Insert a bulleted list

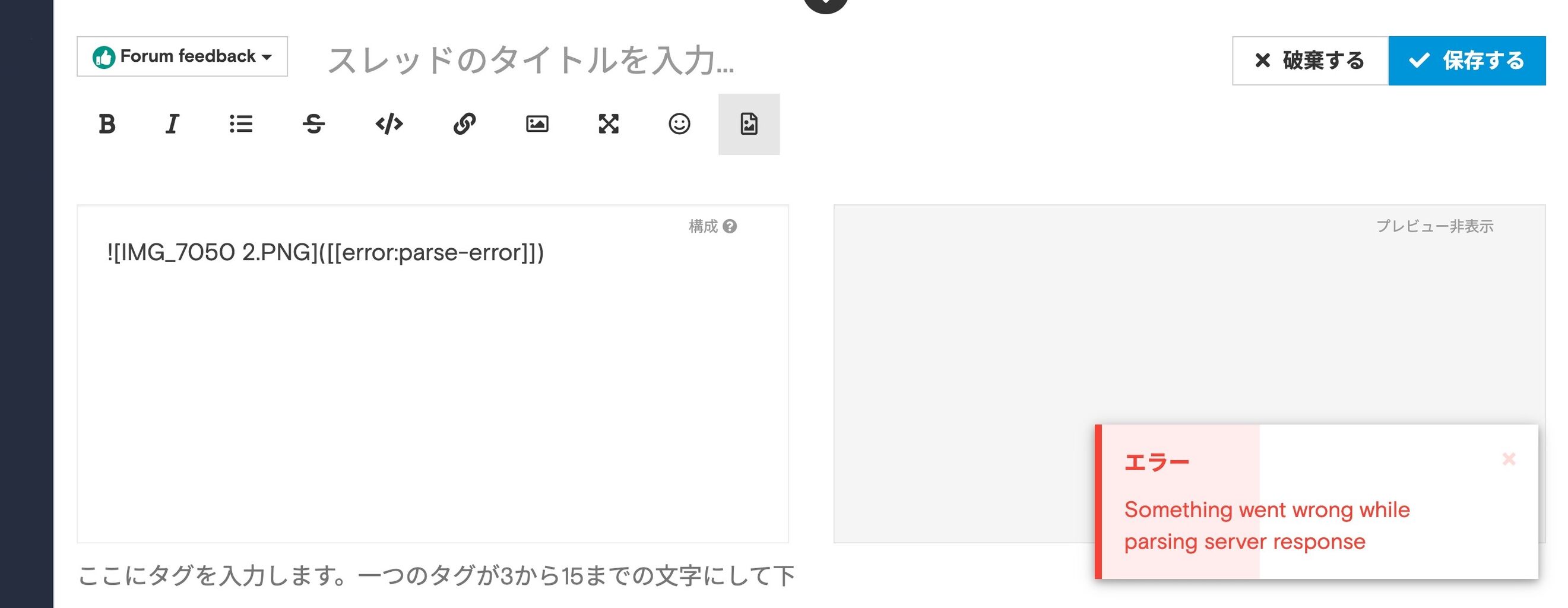point(241,124)
